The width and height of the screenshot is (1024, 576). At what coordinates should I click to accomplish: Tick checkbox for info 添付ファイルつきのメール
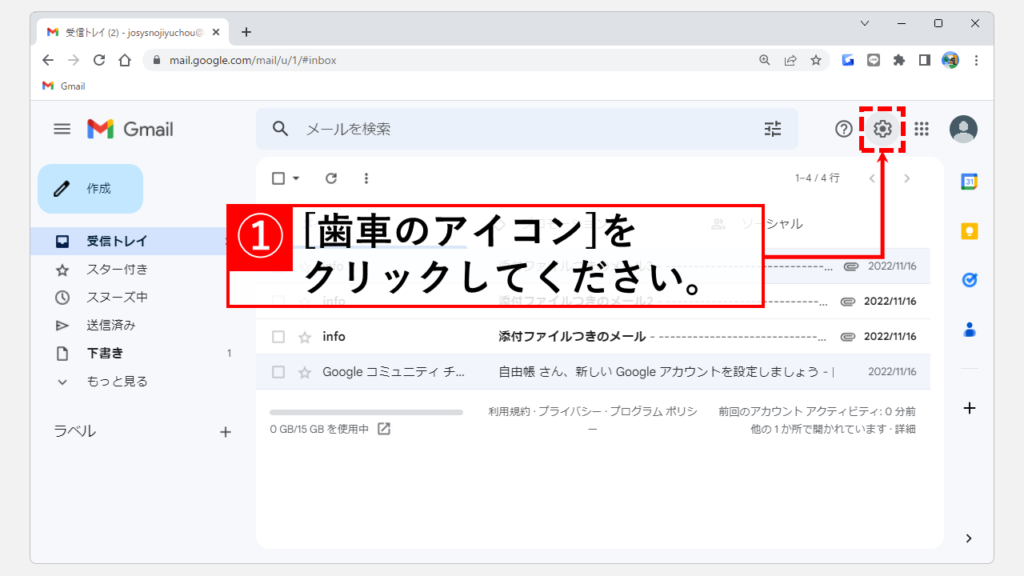tap(279, 337)
